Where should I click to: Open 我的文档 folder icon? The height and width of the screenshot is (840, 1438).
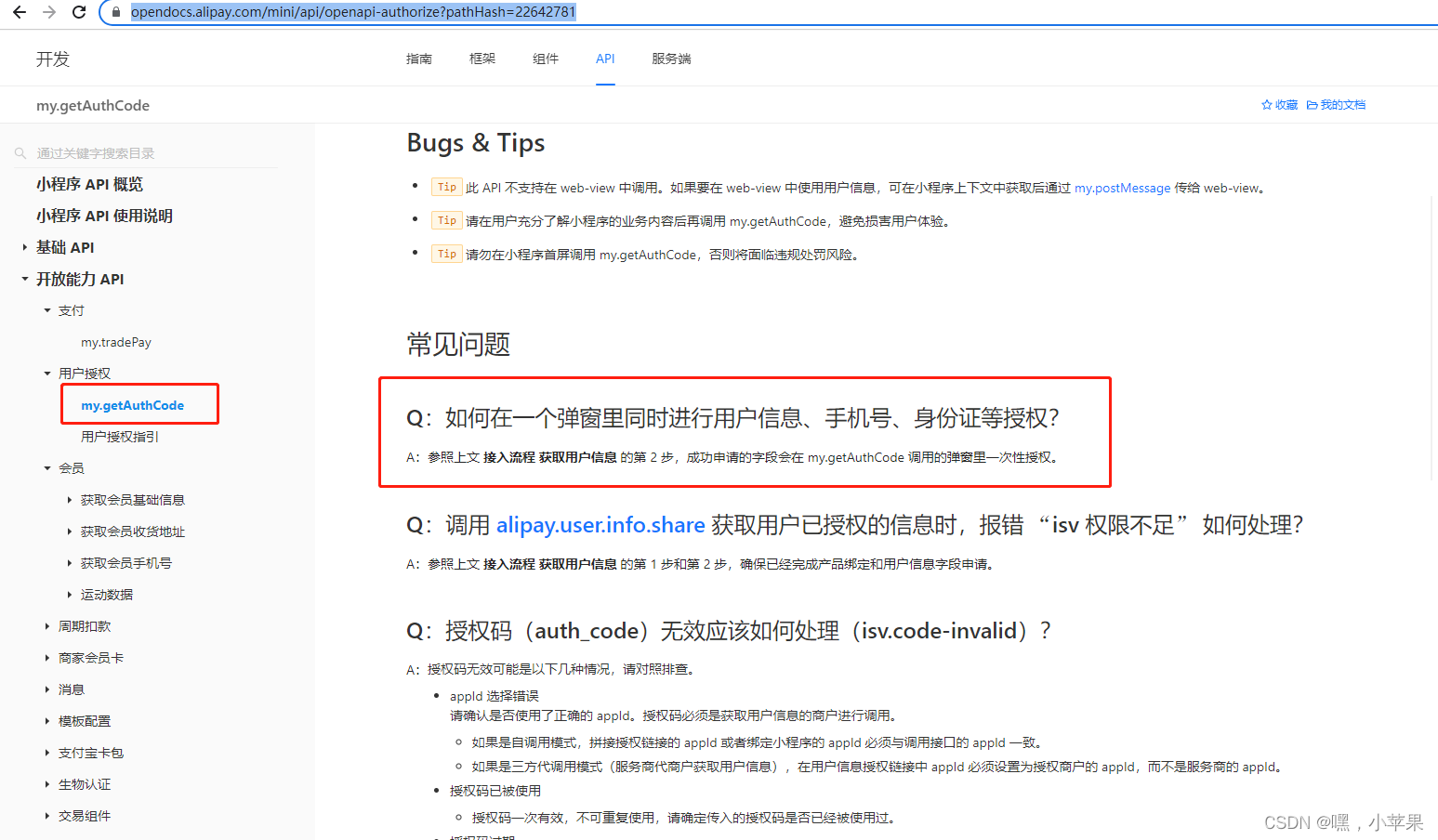1312,104
